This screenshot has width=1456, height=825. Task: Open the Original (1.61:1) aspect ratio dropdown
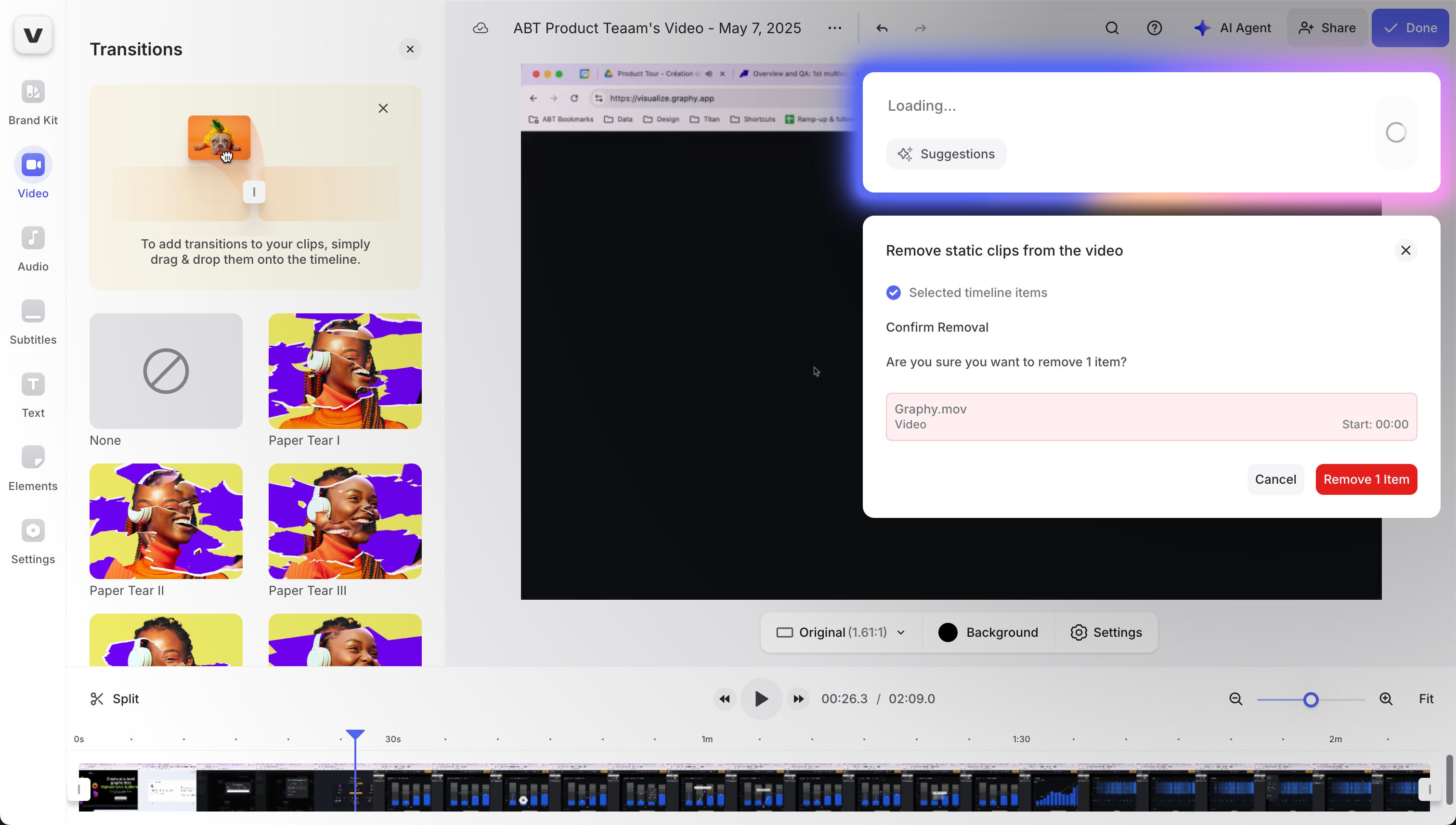tap(841, 632)
